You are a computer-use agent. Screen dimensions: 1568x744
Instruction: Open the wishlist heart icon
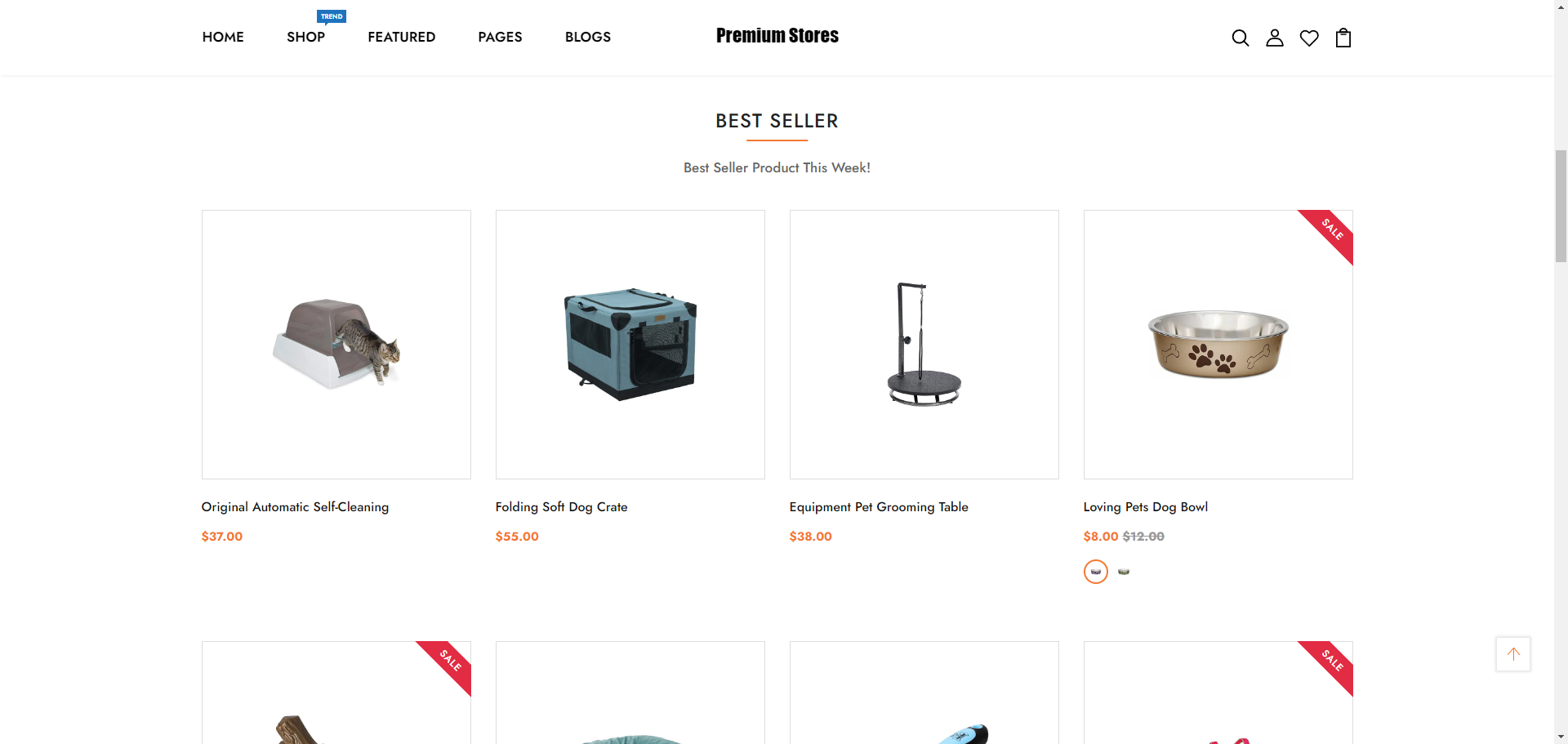(x=1308, y=38)
